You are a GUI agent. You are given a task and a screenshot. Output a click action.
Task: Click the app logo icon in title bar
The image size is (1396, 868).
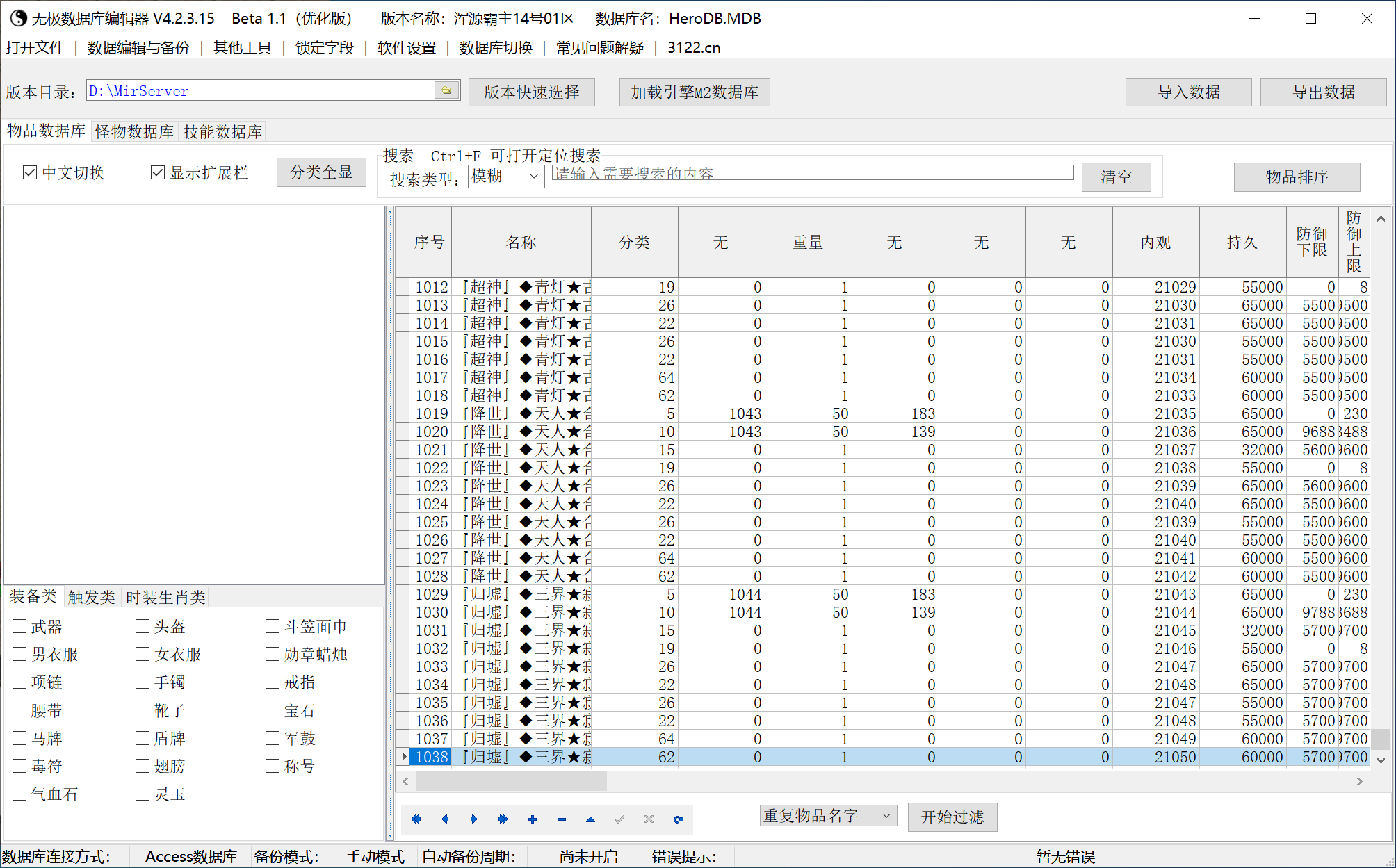click(x=18, y=18)
